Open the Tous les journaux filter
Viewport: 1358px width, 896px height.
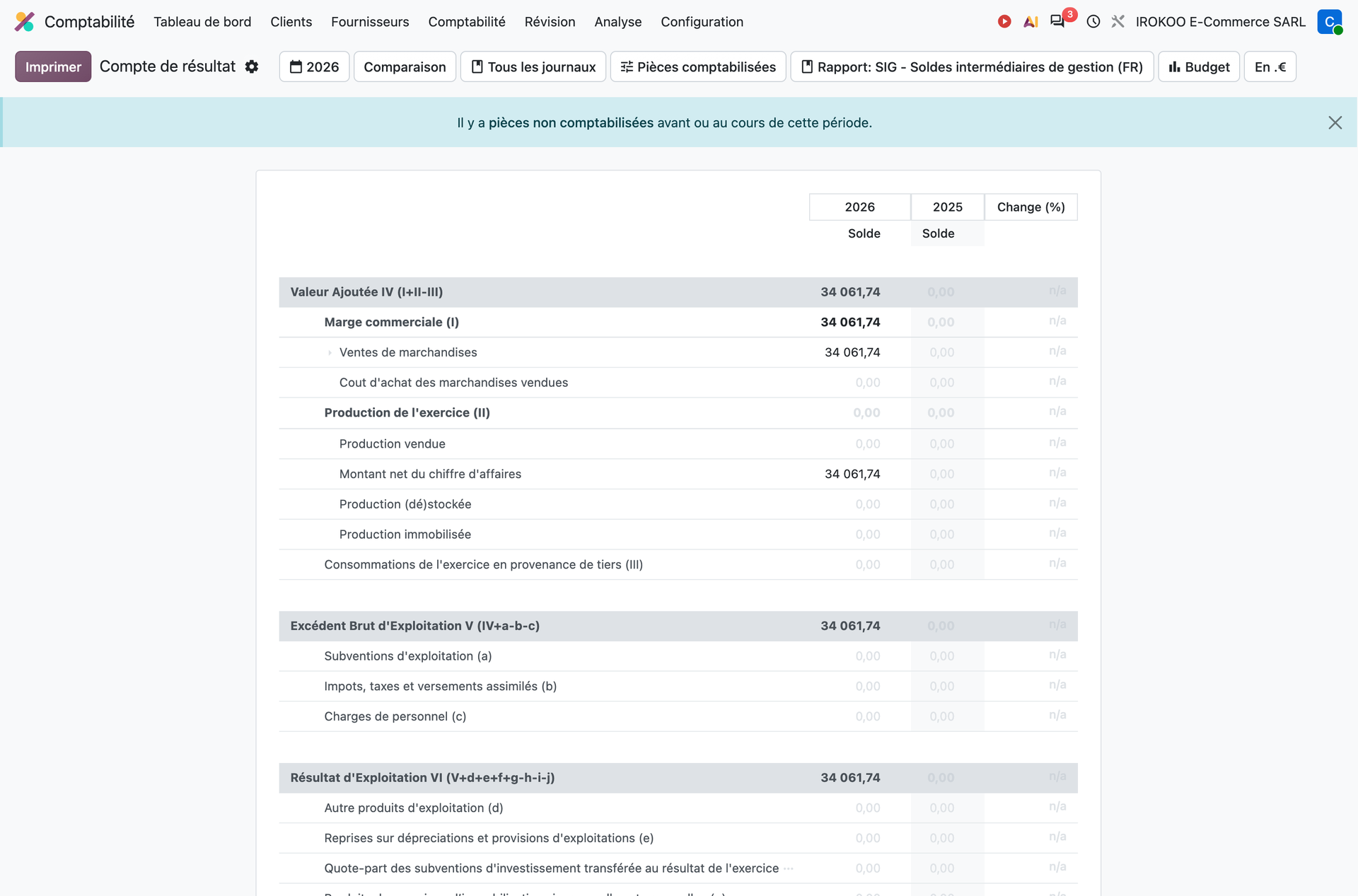pos(533,66)
